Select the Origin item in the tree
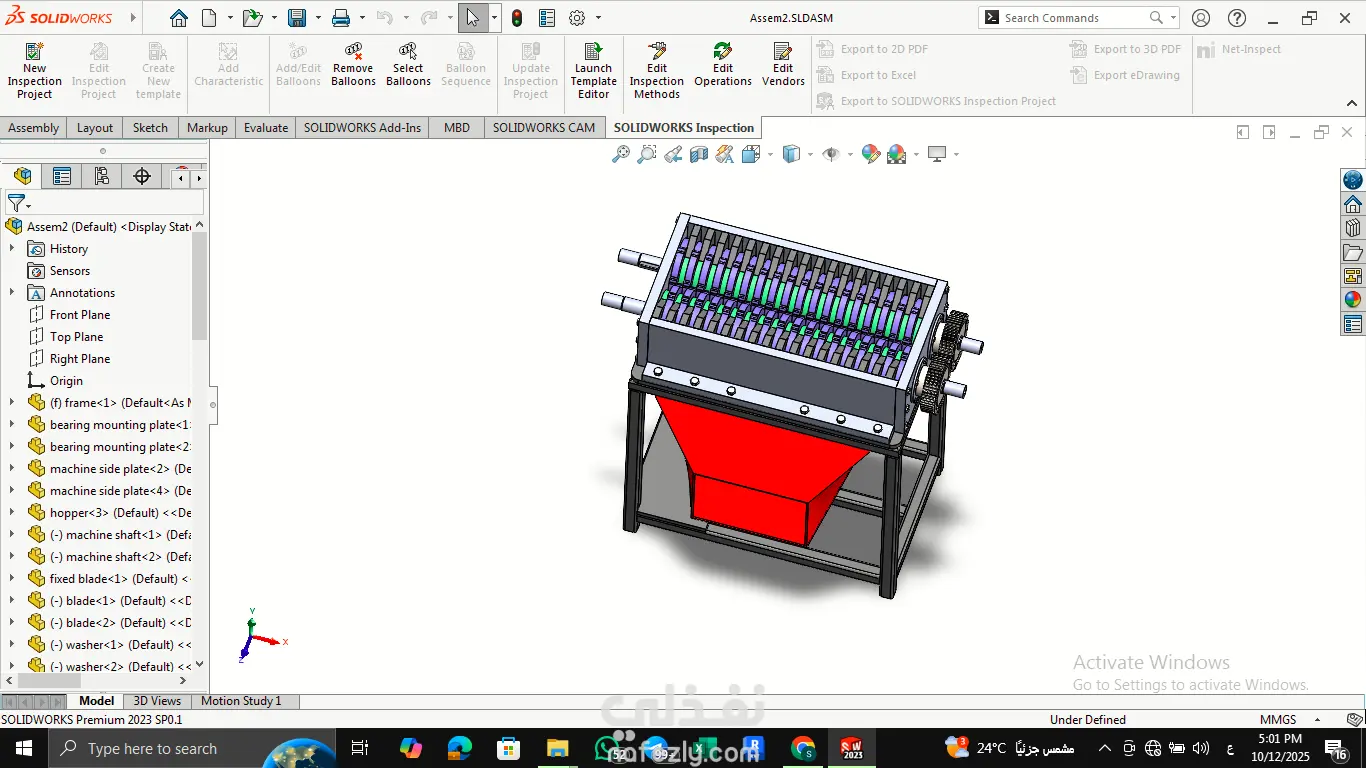Image resolution: width=1366 pixels, height=768 pixels. tap(66, 381)
